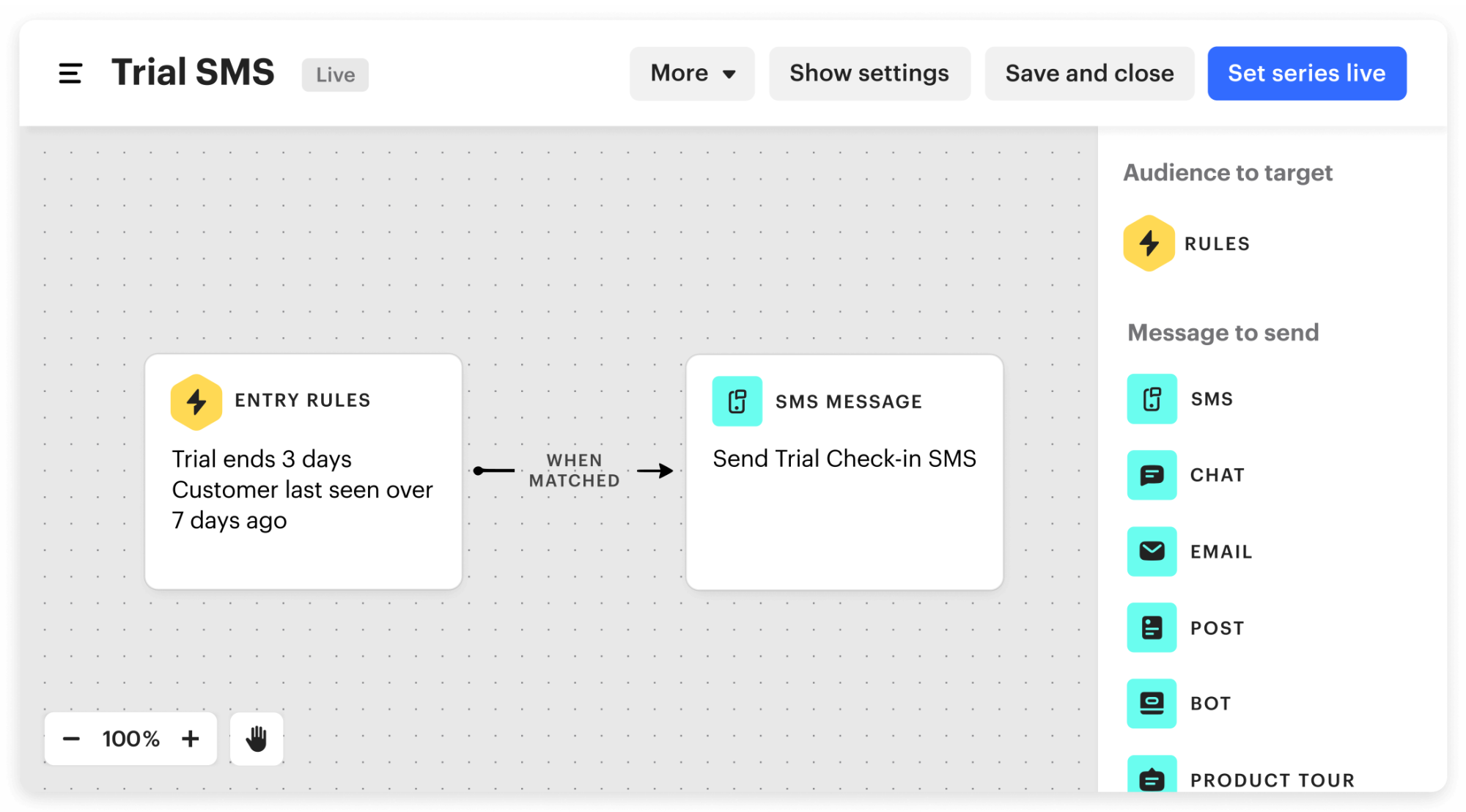Toggle the hand pan tool
Screen dimensions: 1466x812
pos(257,739)
